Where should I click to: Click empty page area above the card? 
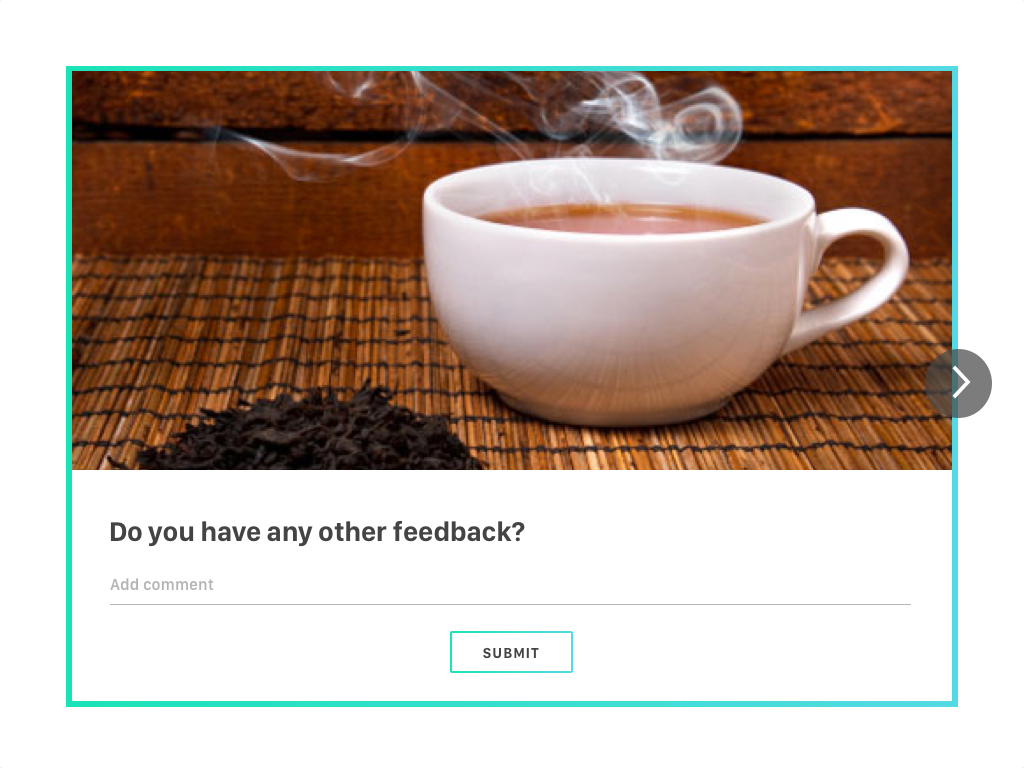(x=512, y=33)
